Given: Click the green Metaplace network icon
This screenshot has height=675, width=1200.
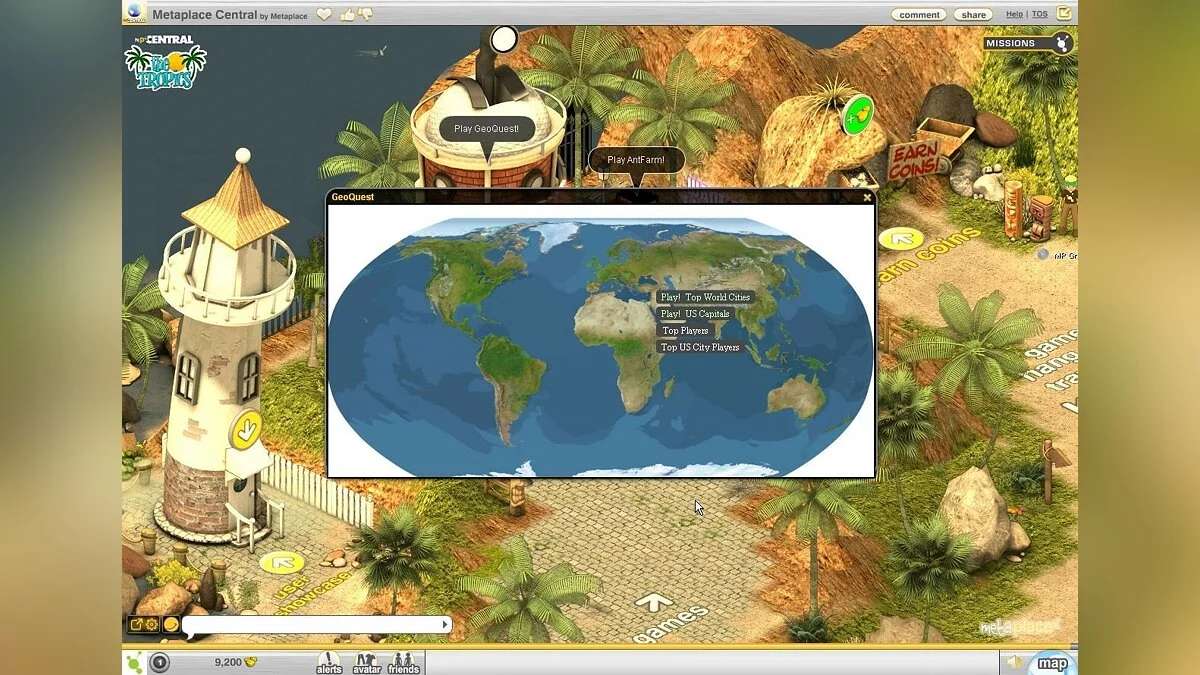Looking at the screenshot, I should pos(133,662).
